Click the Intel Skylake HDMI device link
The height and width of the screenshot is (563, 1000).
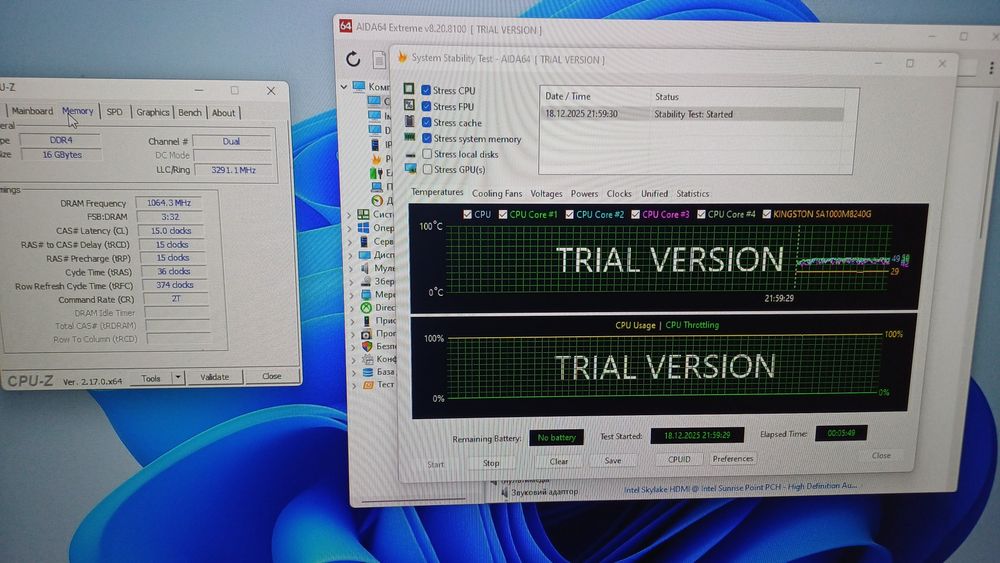click(x=740, y=487)
